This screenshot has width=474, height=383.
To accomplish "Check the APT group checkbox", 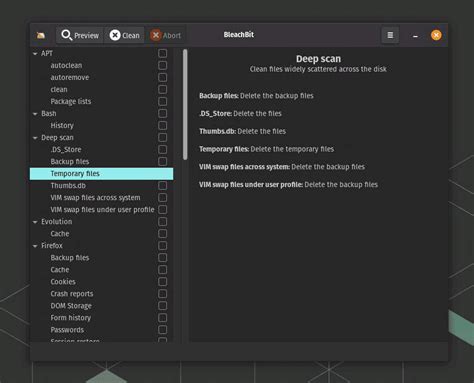I will [162, 53].
